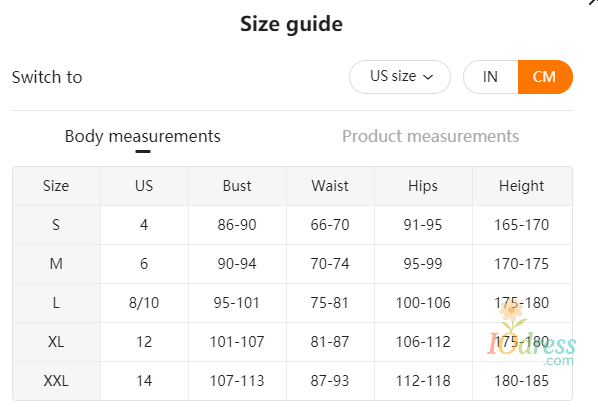
Task: Click the Size guide heading
Action: click(291, 24)
